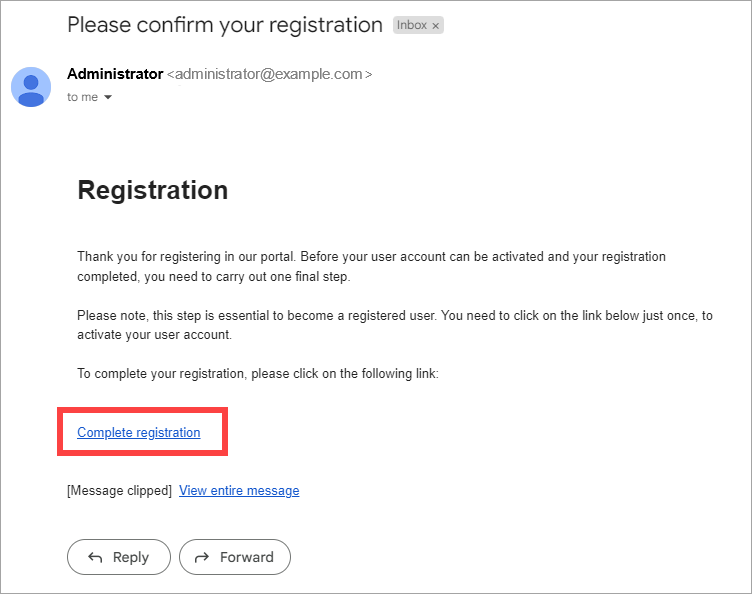Click the "to me" recipient text
752x594 pixels.
pyautogui.click(x=82, y=97)
